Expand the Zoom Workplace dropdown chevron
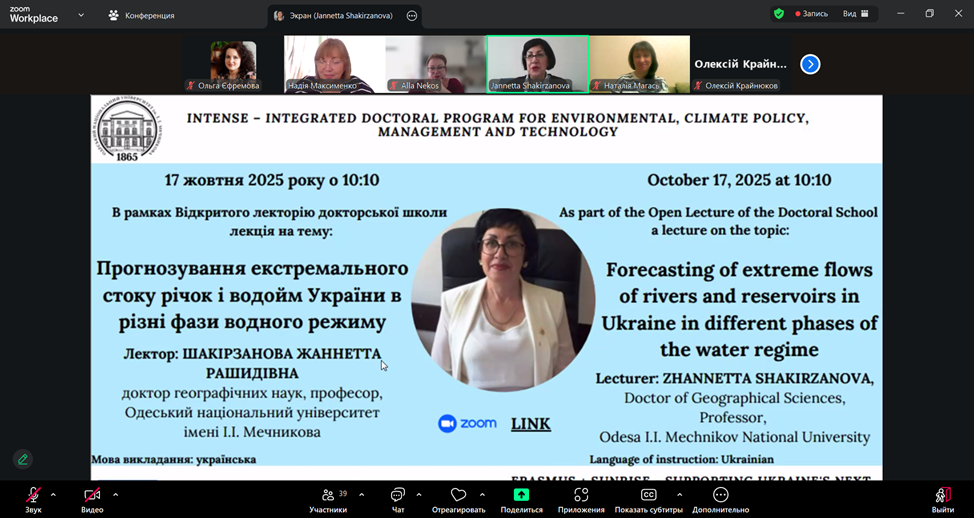Viewport: 974px width, 518px height. pyautogui.click(x=81, y=15)
